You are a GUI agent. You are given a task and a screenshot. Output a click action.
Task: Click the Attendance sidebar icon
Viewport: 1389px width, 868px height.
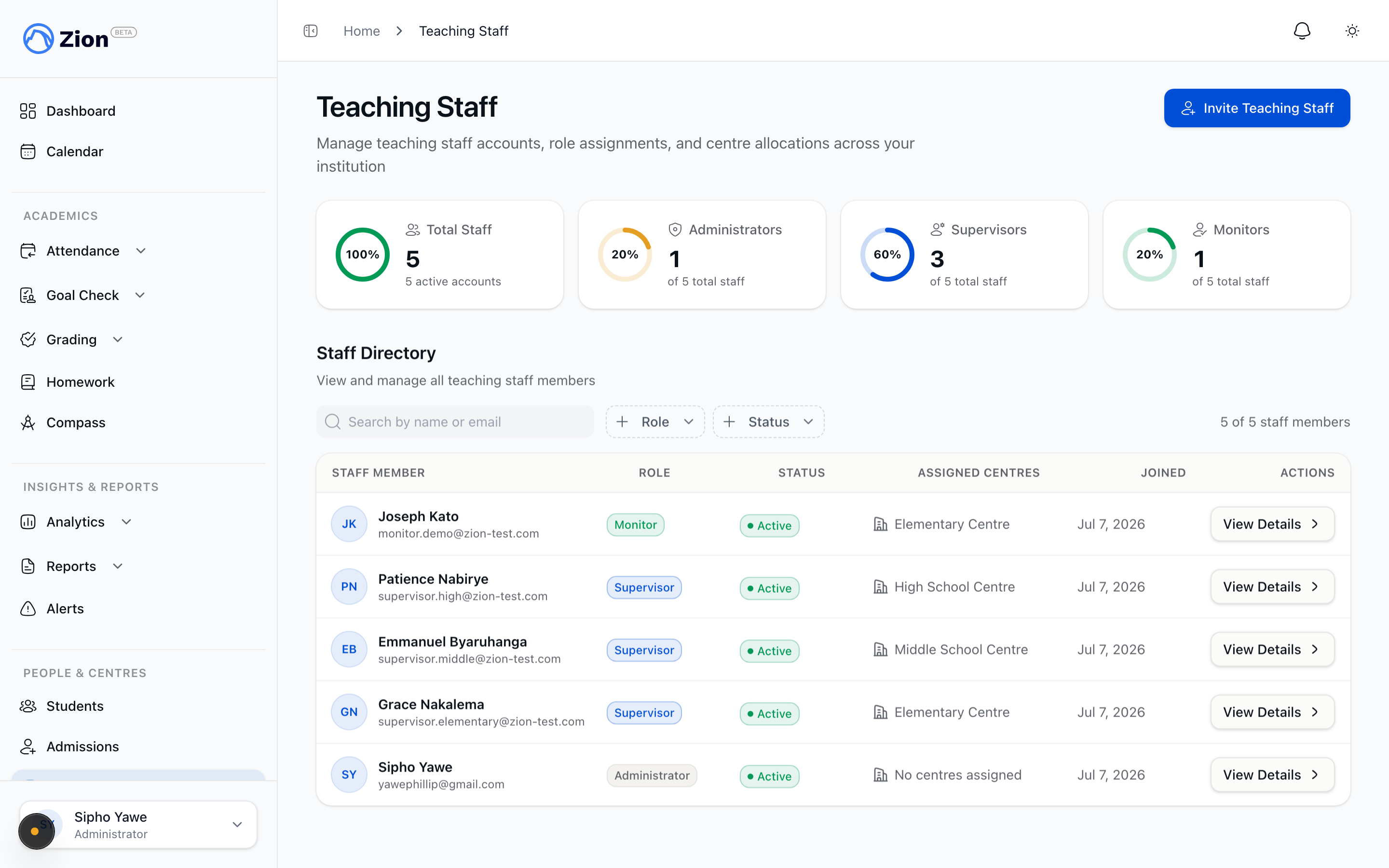pyautogui.click(x=27, y=251)
